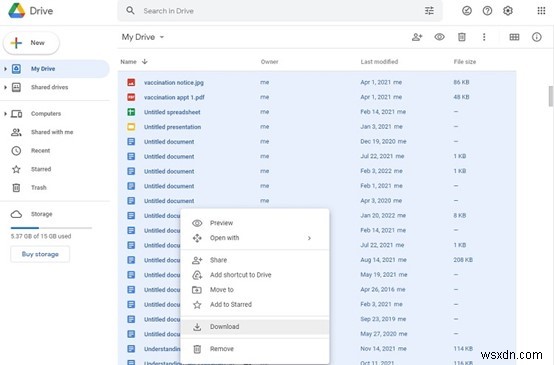Click the New button

(31, 43)
